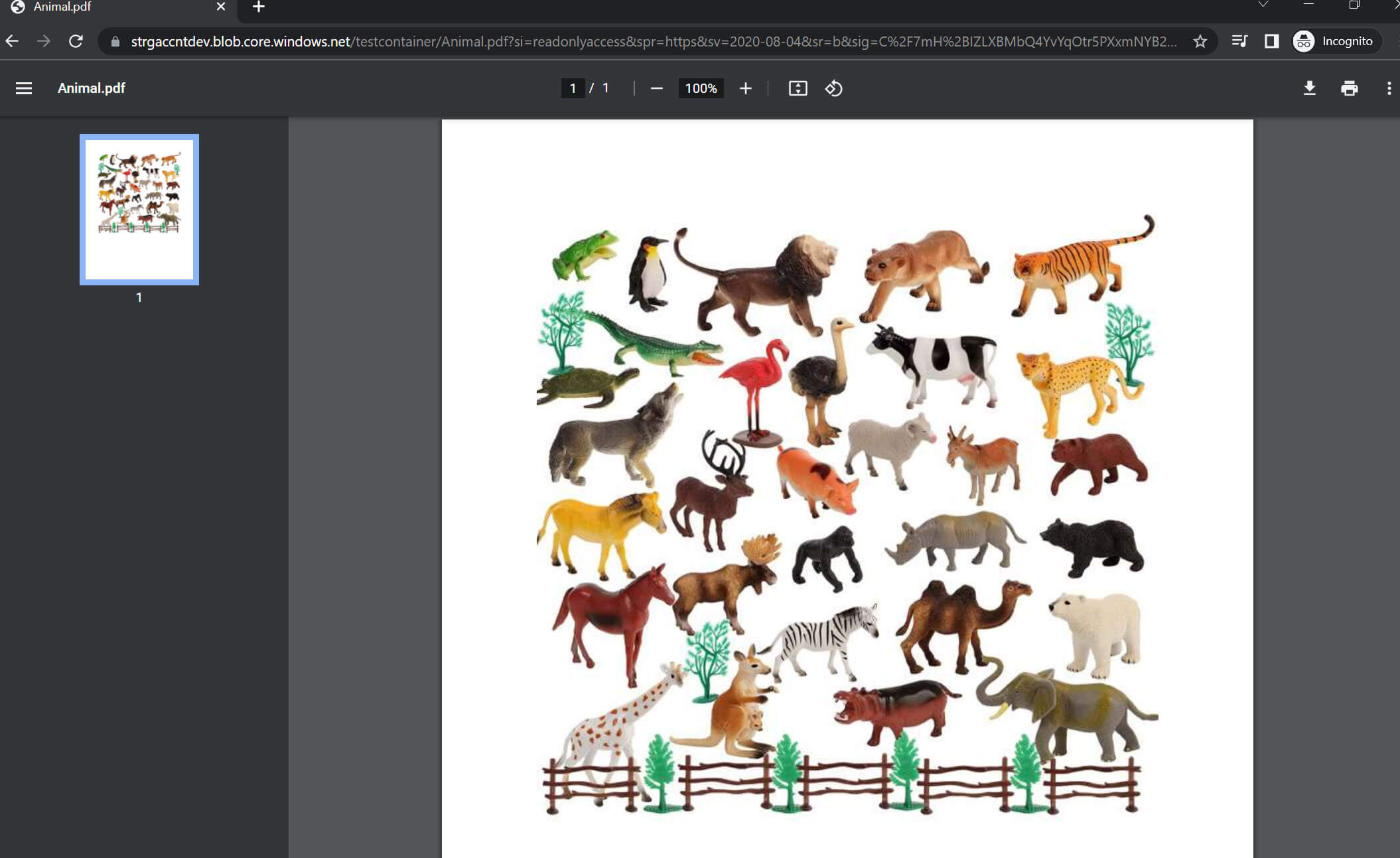This screenshot has width=1400, height=858.
Task: Toggle the browser side panel
Action: pos(1271,41)
